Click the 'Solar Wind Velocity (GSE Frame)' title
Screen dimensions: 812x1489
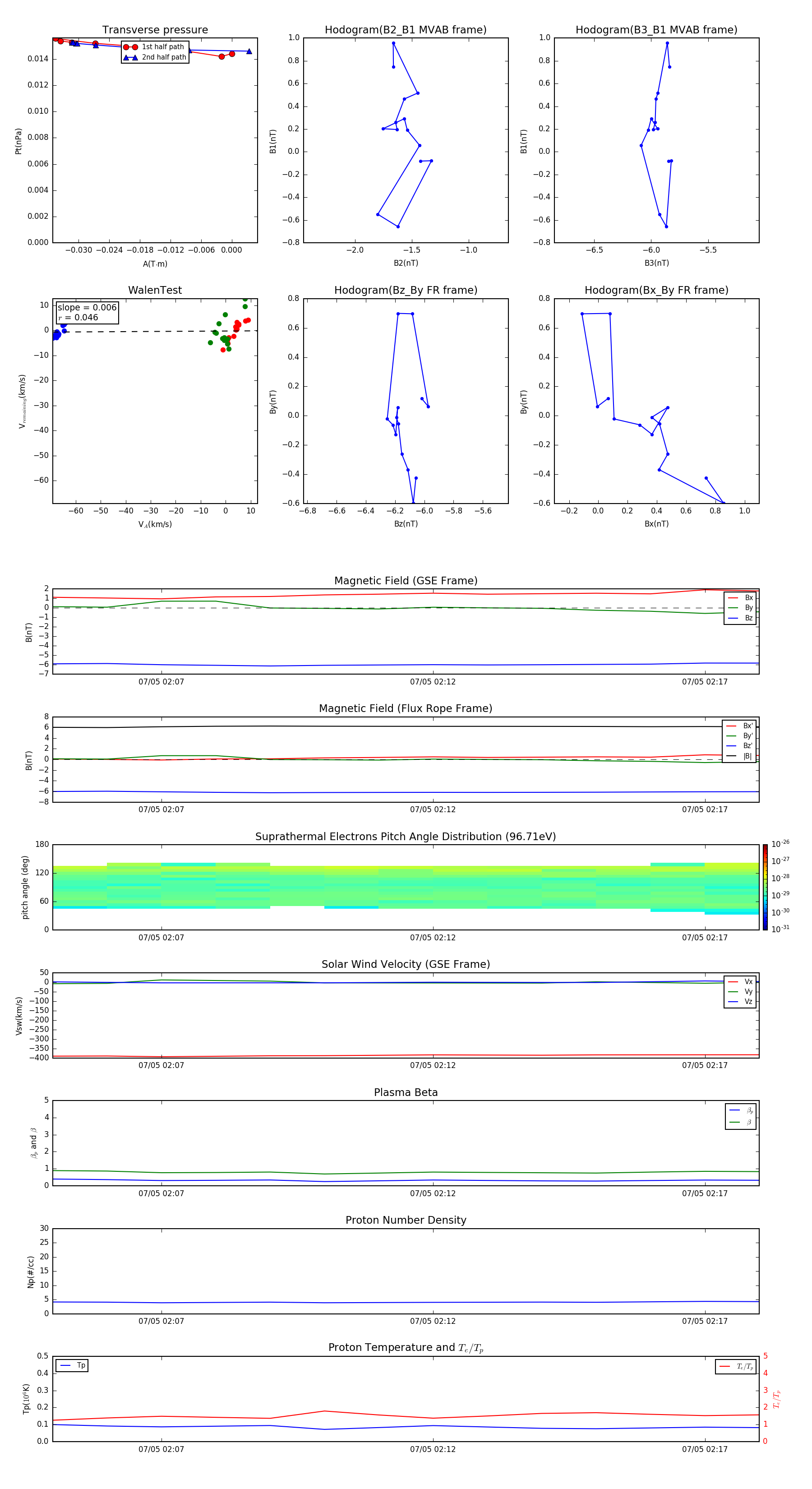pos(406,965)
